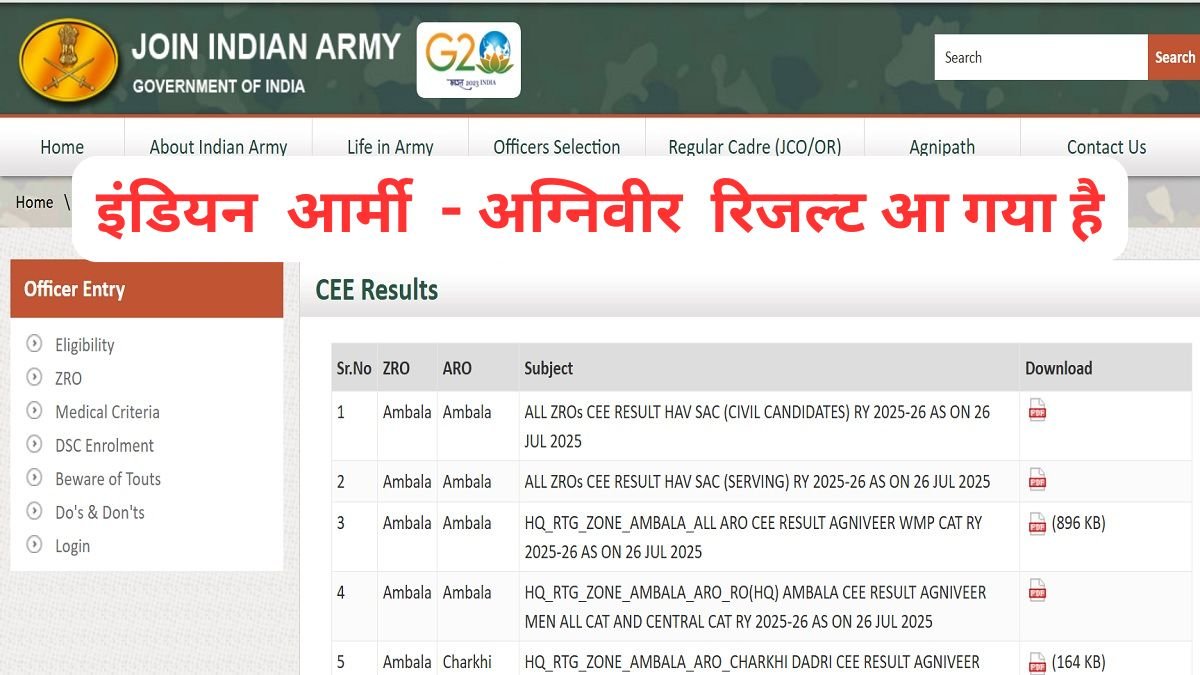Download PDF for RO(HQ) Ambala Agniveer result
The height and width of the screenshot is (675, 1200).
(1037, 591)
